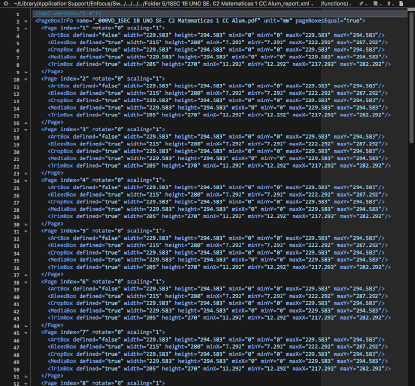This screenshot has width=415, height=386.
Task: Click the MediaBox line on line 21
Action: tap(218, 158)
